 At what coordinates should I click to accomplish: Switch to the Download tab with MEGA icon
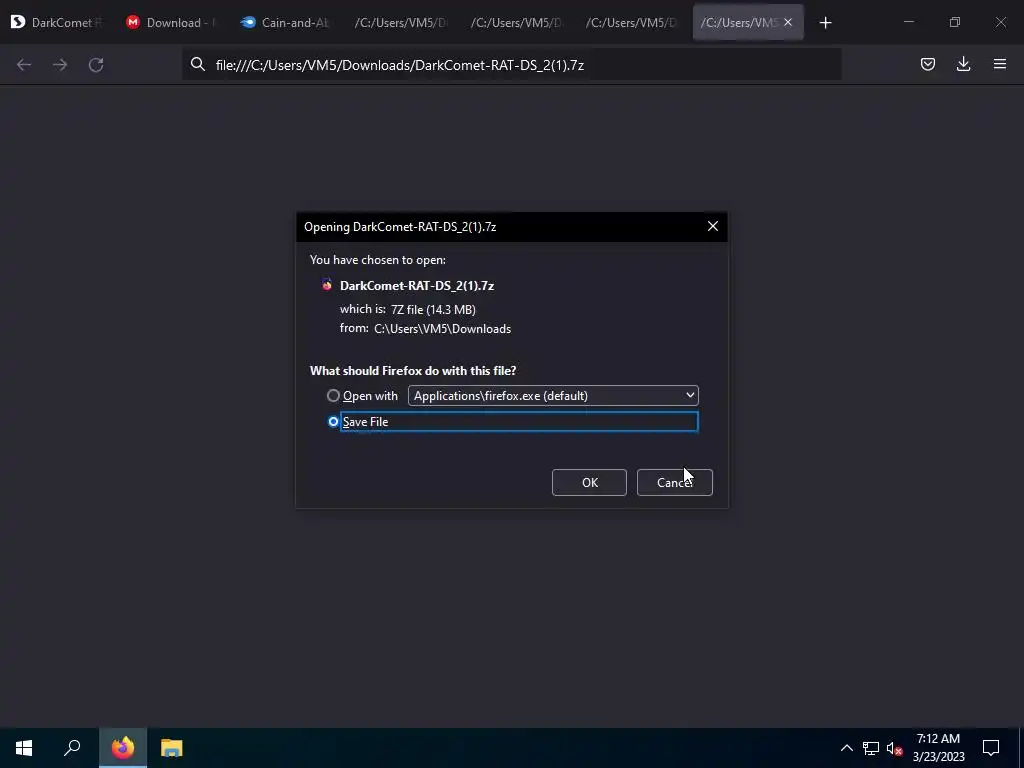pyautogui.click(x=172, y=22)
